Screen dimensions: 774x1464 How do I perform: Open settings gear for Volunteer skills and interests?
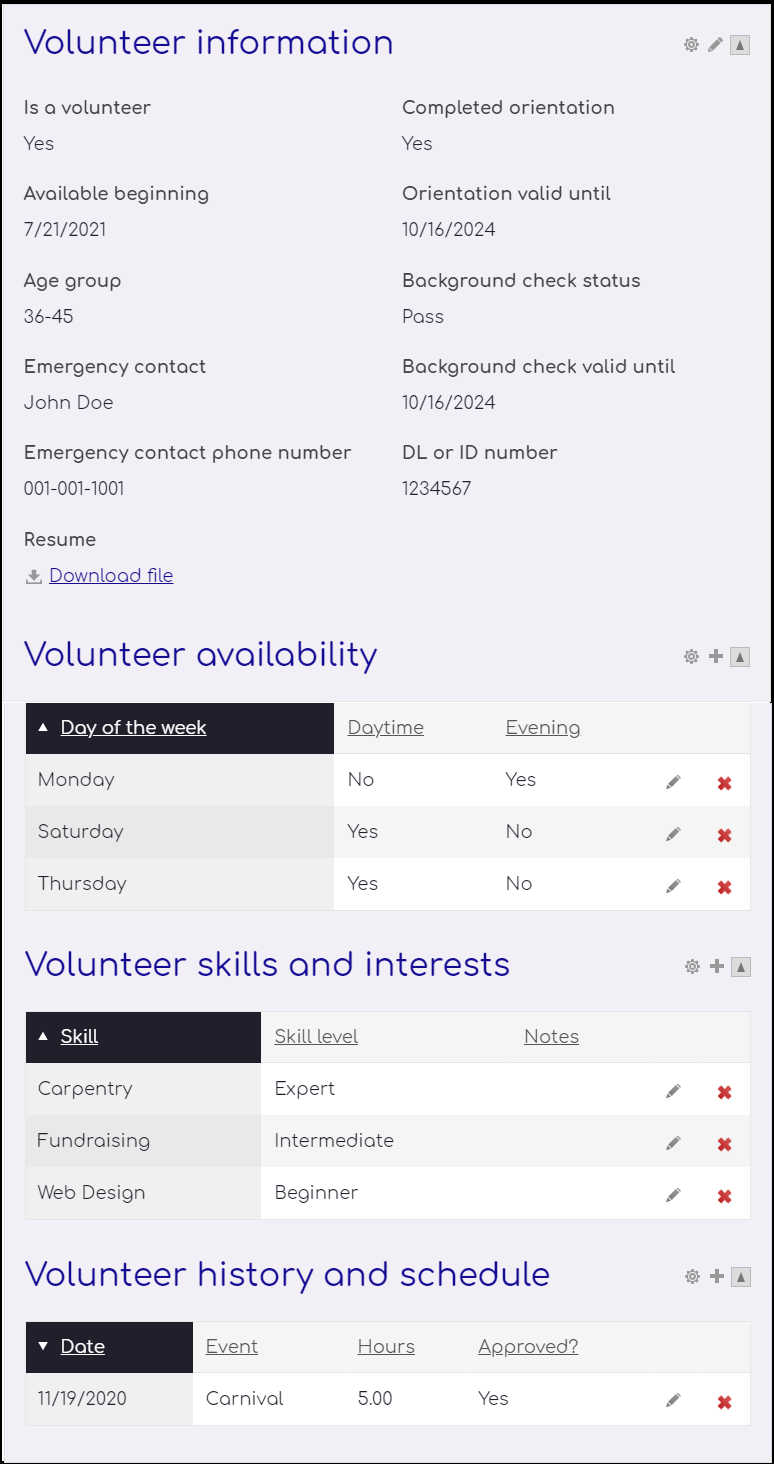tap(691, 967)
